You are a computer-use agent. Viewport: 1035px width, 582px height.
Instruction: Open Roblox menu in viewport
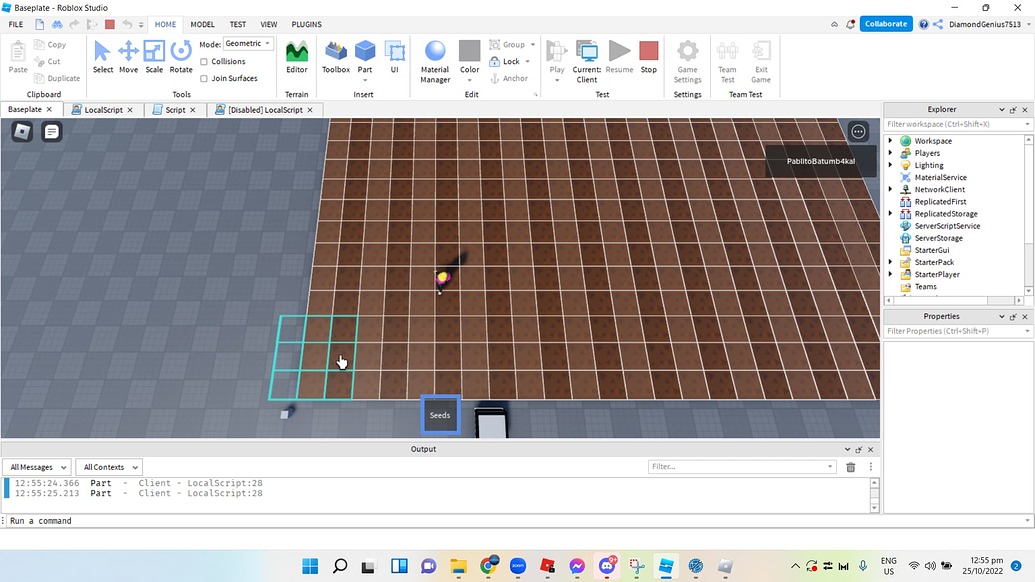22,131
